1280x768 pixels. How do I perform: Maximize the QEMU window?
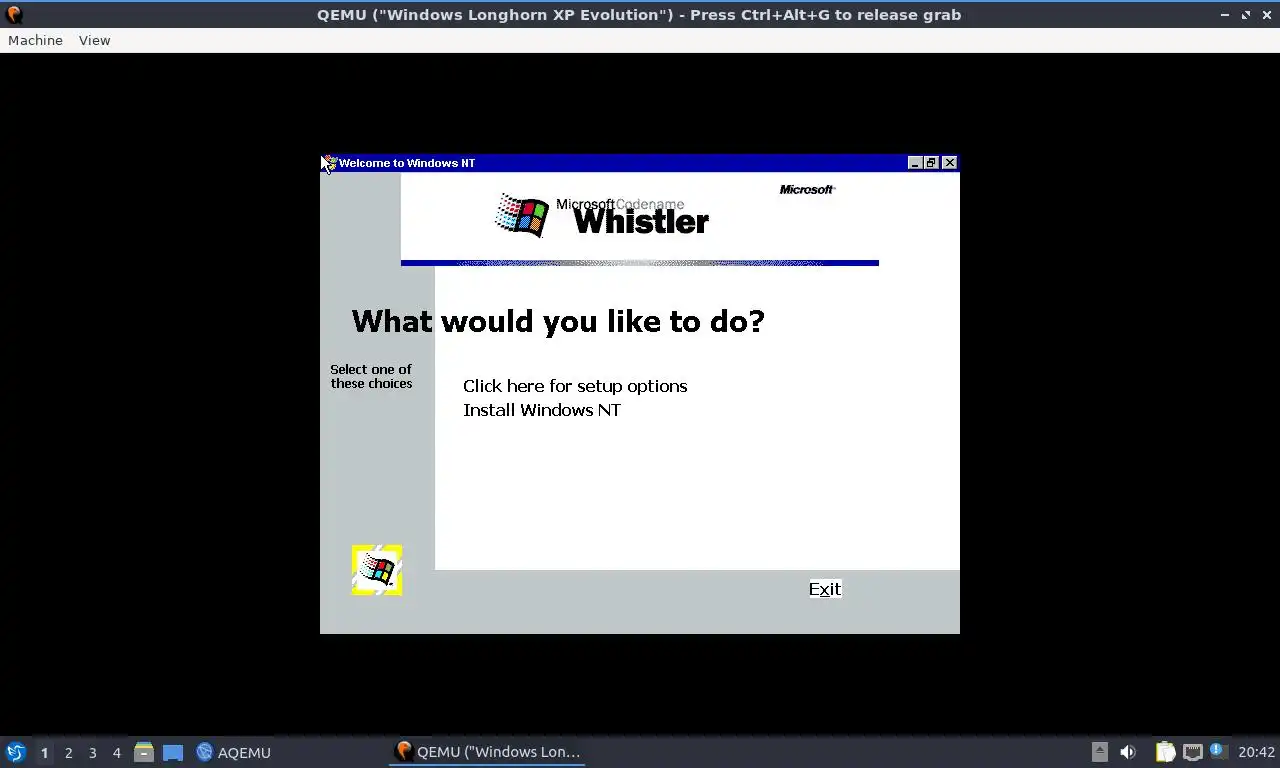coord(1246,15)
